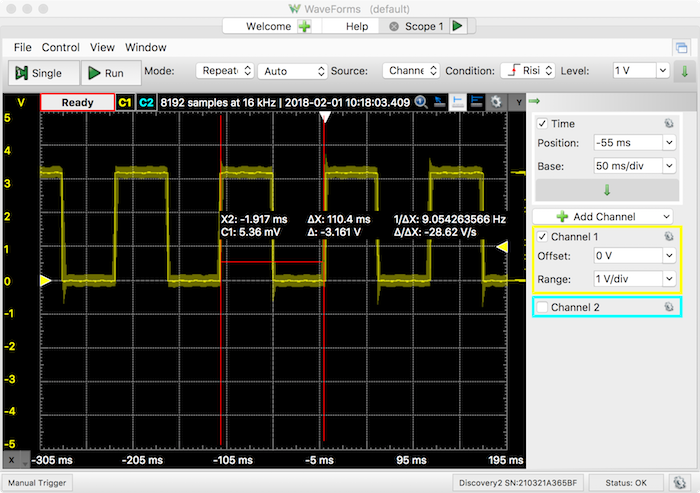Expand the Base dropdown arrow
Viewport: 700px width, 493px height.
click(x=669, y=166)
